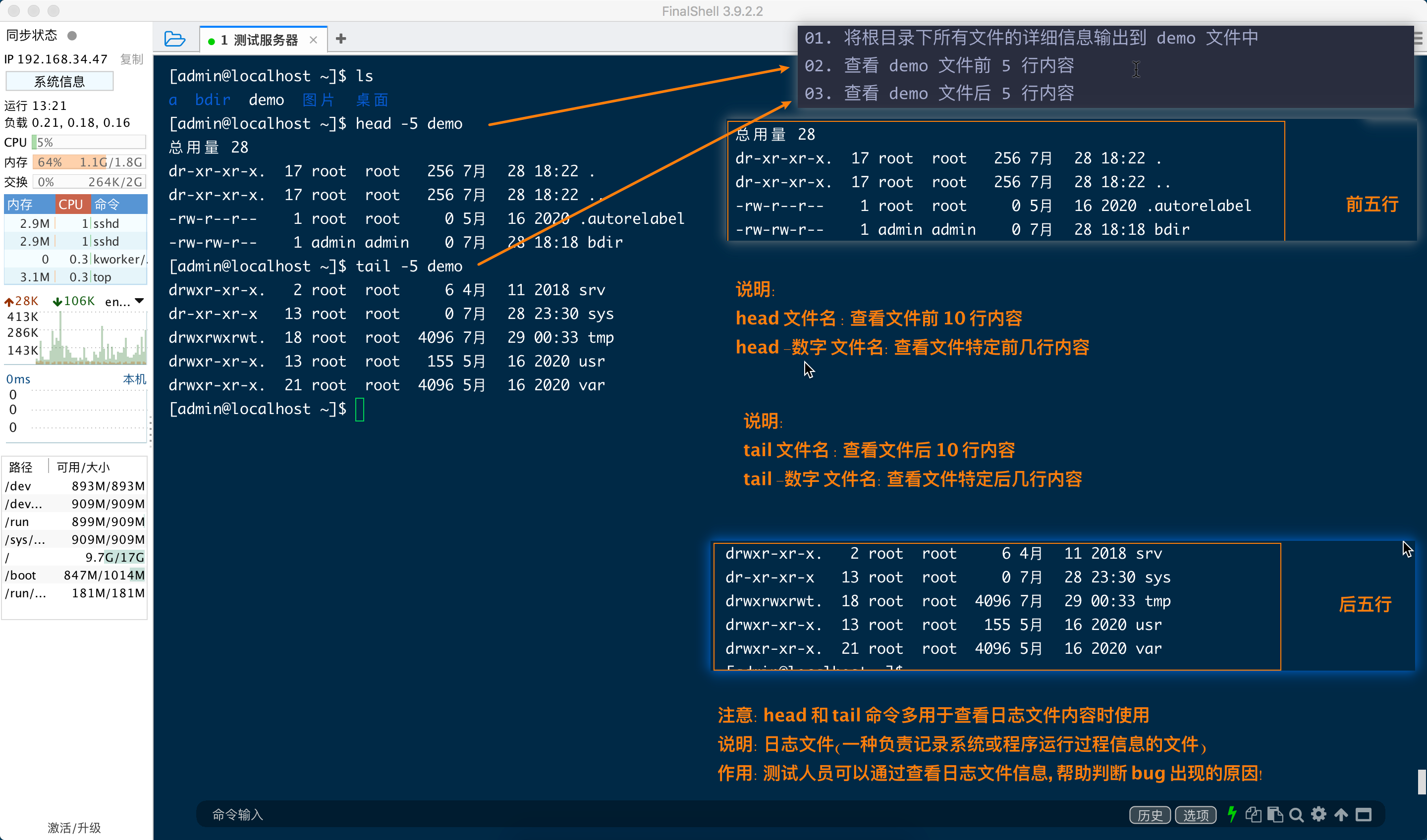Open the connection manager folder icon

tap(174, 39)
